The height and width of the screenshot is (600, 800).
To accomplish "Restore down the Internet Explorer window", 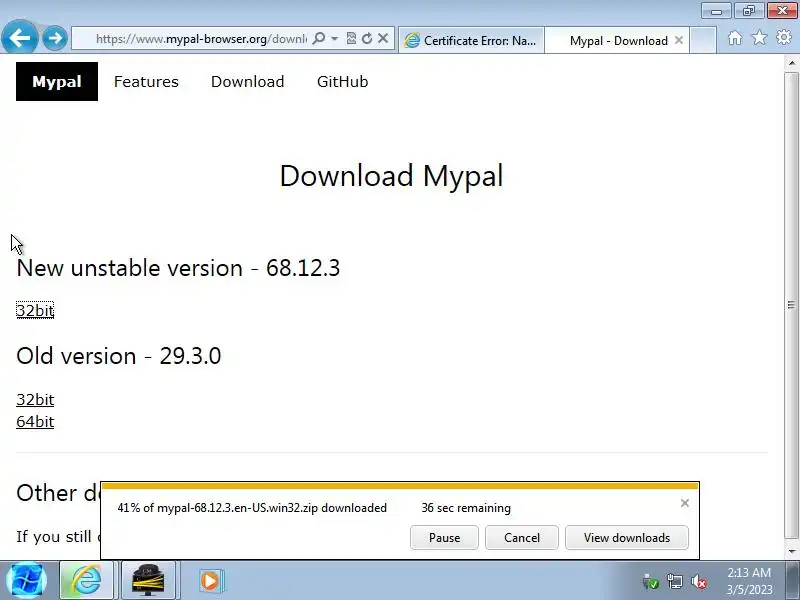I will tap(748, 11).
